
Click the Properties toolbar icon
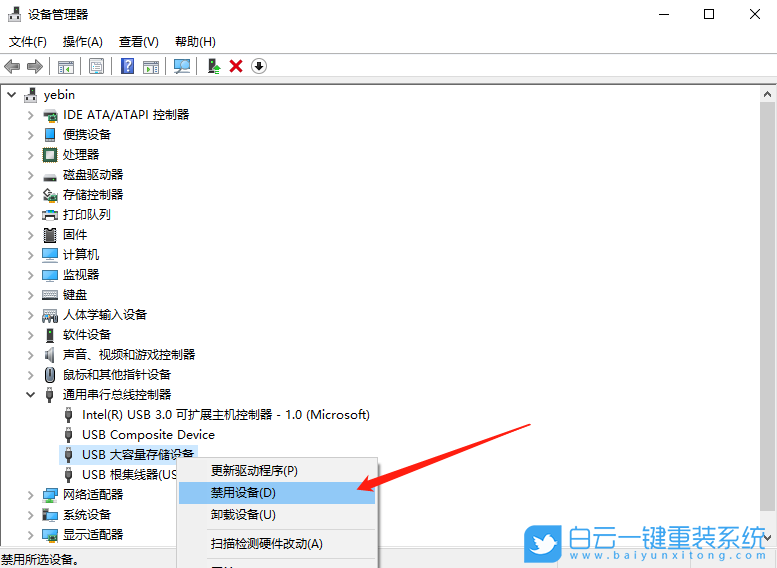coord(96,66)
